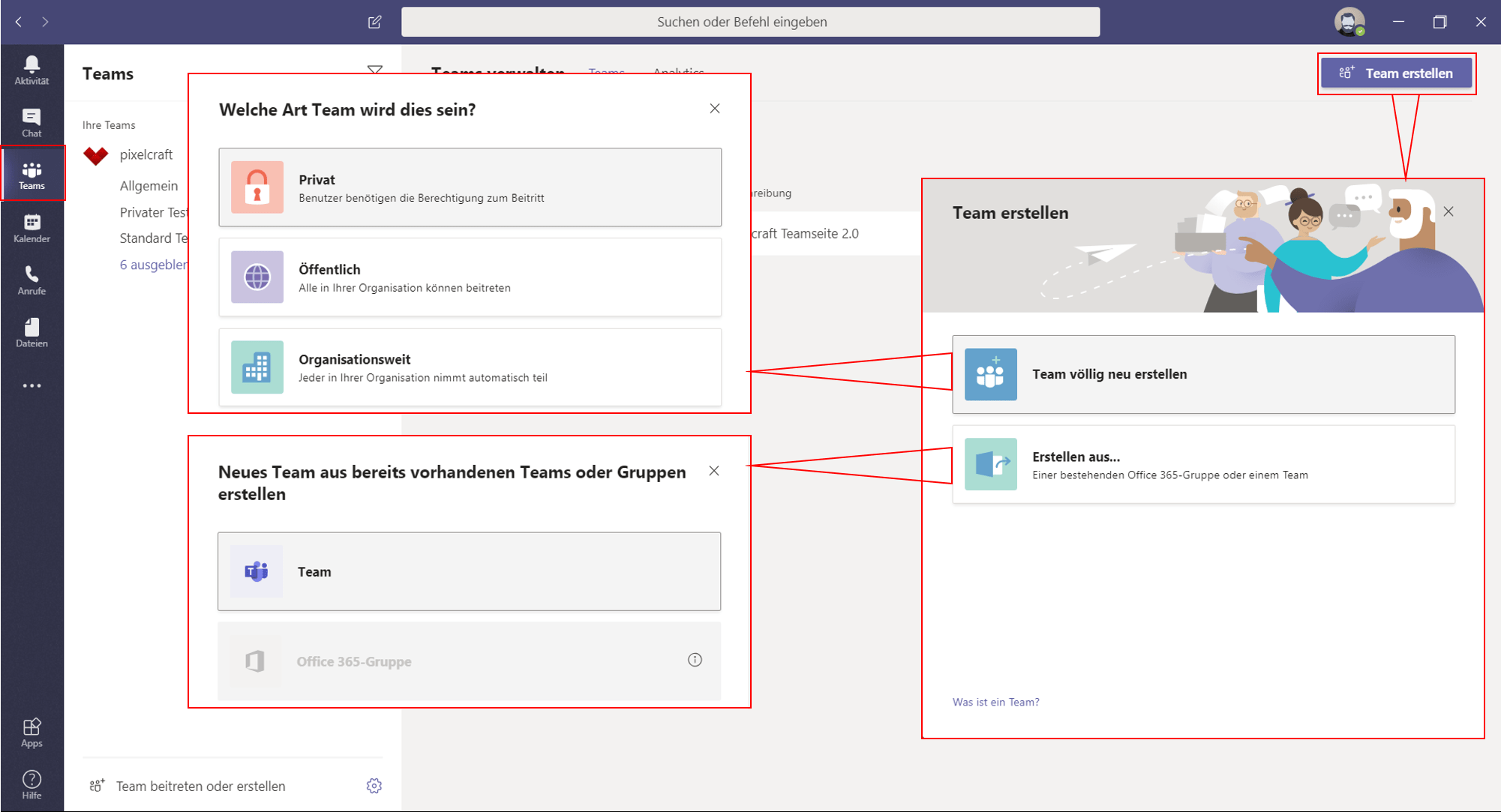Choose Team as the source
Viewport: 1501px width, 812px height.
coord(470,571)
